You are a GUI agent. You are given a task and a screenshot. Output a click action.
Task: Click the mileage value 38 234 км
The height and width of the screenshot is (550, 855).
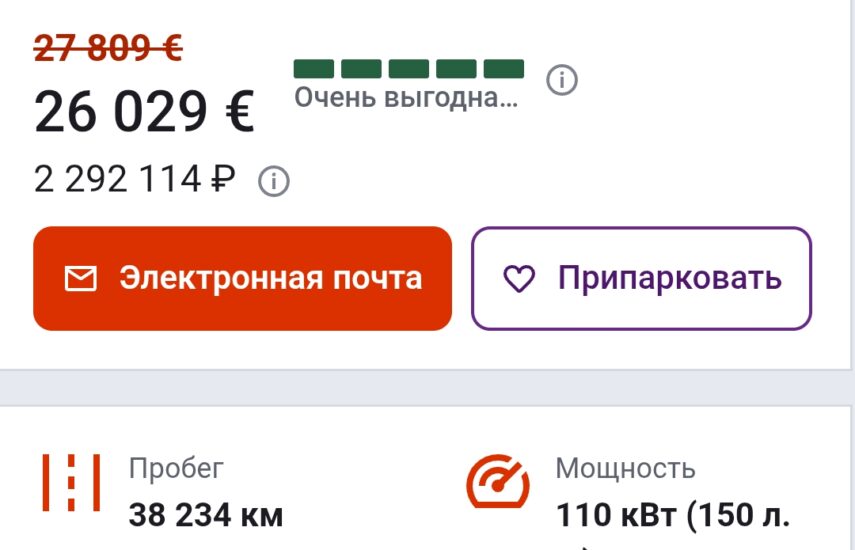click(x=206, y=515)
